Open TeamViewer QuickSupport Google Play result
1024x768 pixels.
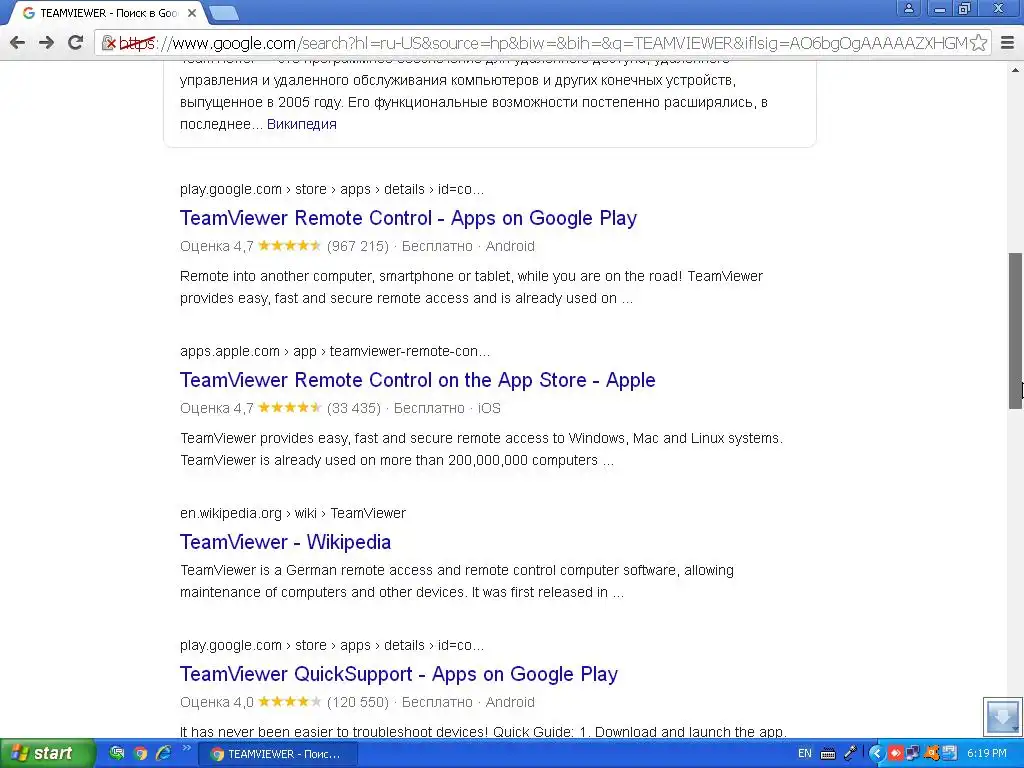398,674
